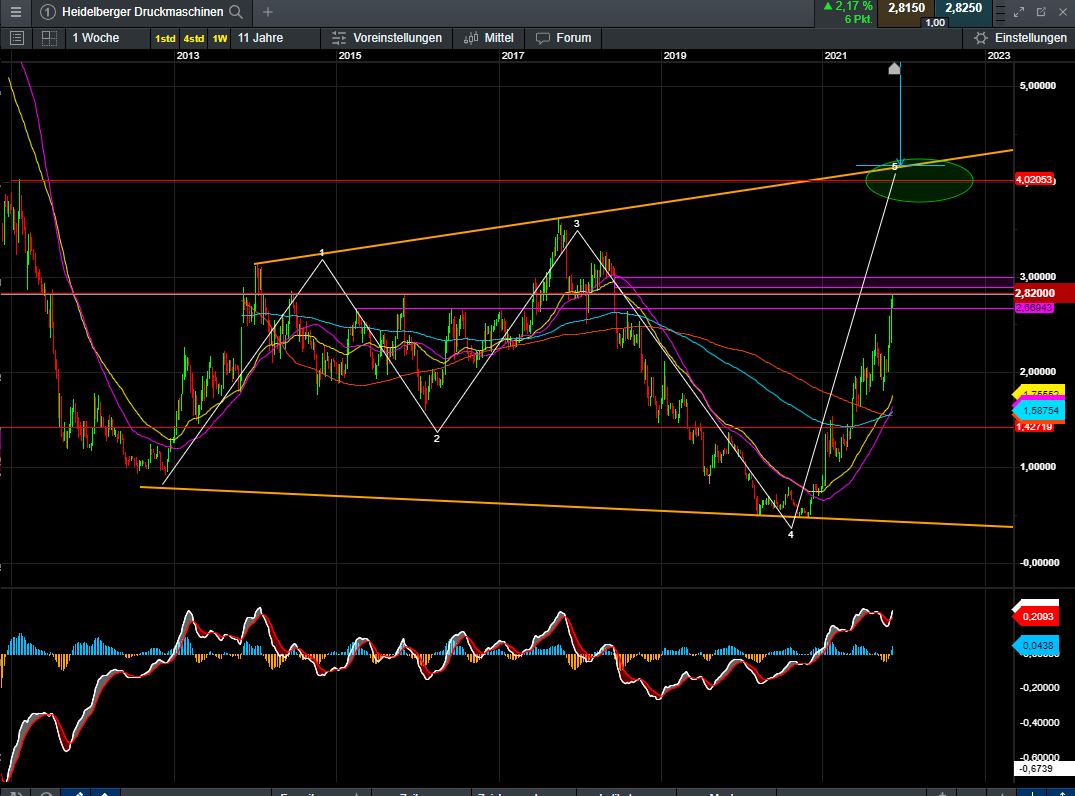
Task: Open the 1 Woche interval dropdown
Action: click(95, 38)
